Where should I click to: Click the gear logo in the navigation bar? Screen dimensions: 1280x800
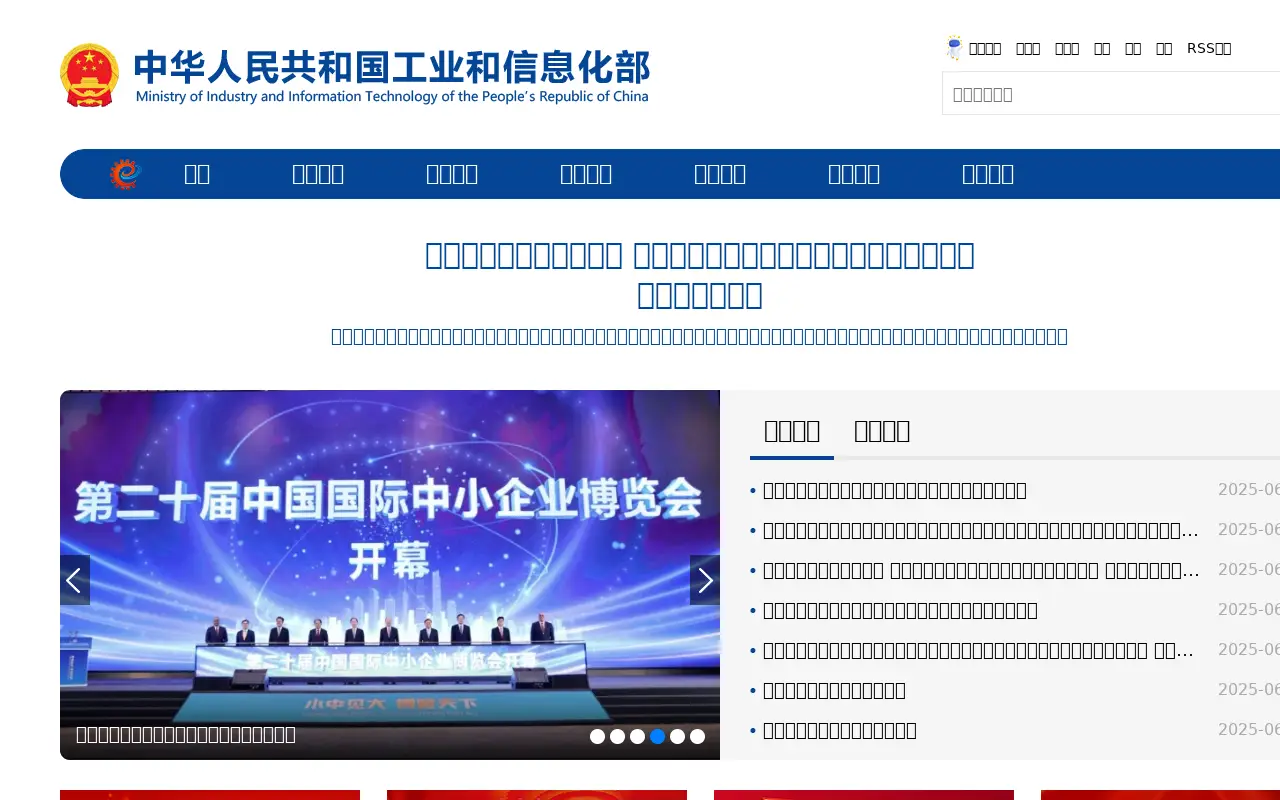[x=126, y=174]
